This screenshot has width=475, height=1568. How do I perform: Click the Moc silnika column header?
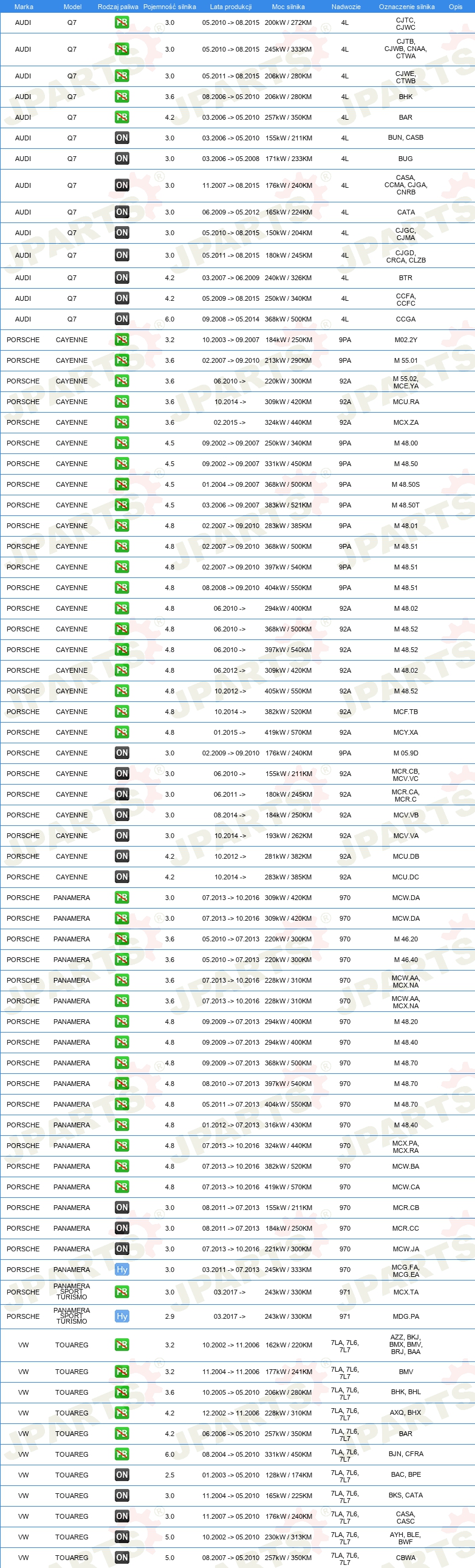(x=289, y=7)
